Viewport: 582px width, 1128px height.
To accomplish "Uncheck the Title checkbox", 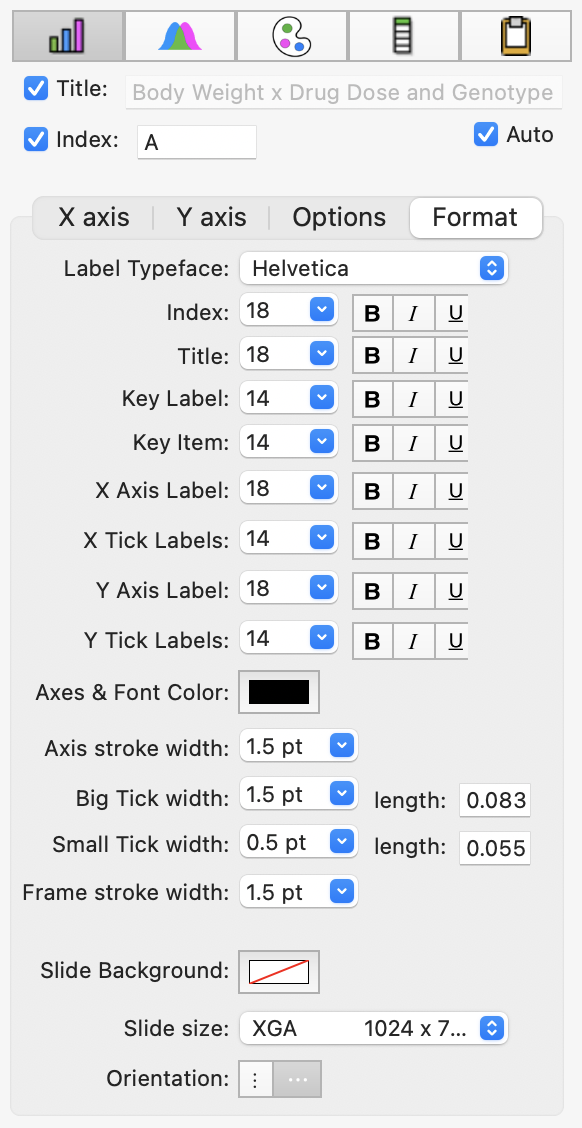I will click(36, 89).
